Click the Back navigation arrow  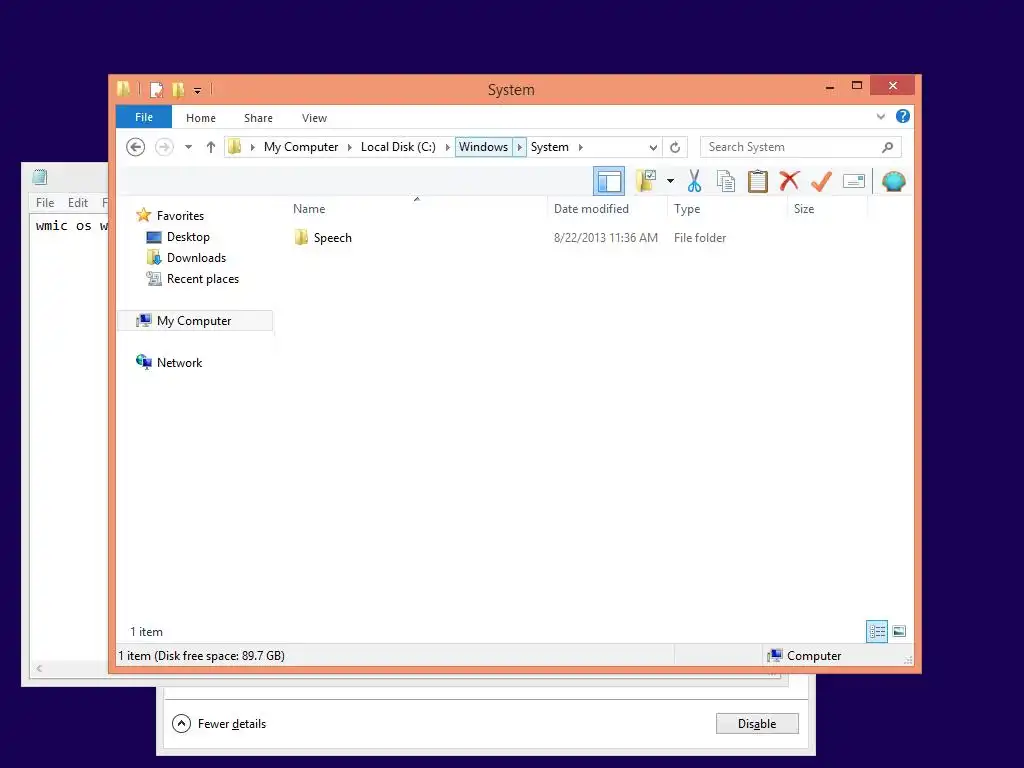[x=135, y=147]
